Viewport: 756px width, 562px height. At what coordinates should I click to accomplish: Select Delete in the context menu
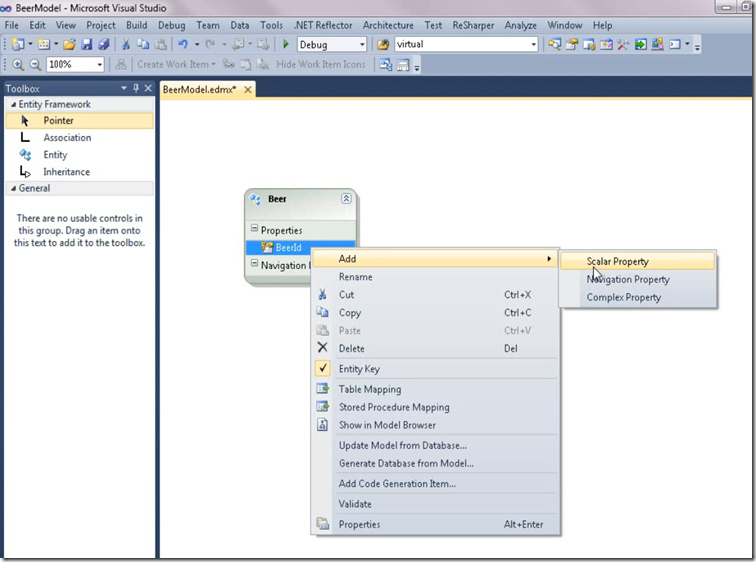click(x=435, y=348)
